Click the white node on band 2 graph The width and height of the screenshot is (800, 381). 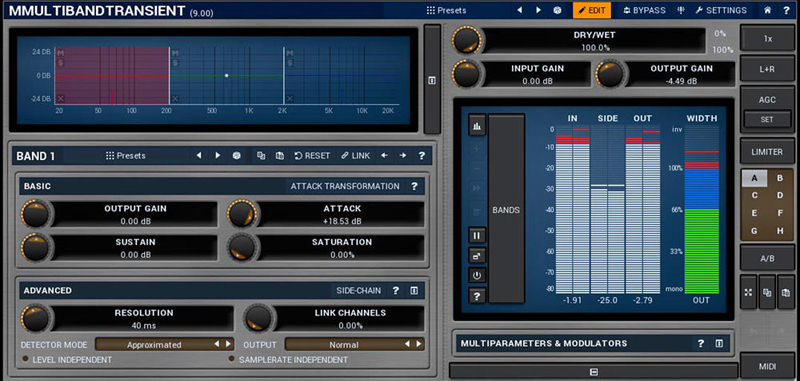227,75
